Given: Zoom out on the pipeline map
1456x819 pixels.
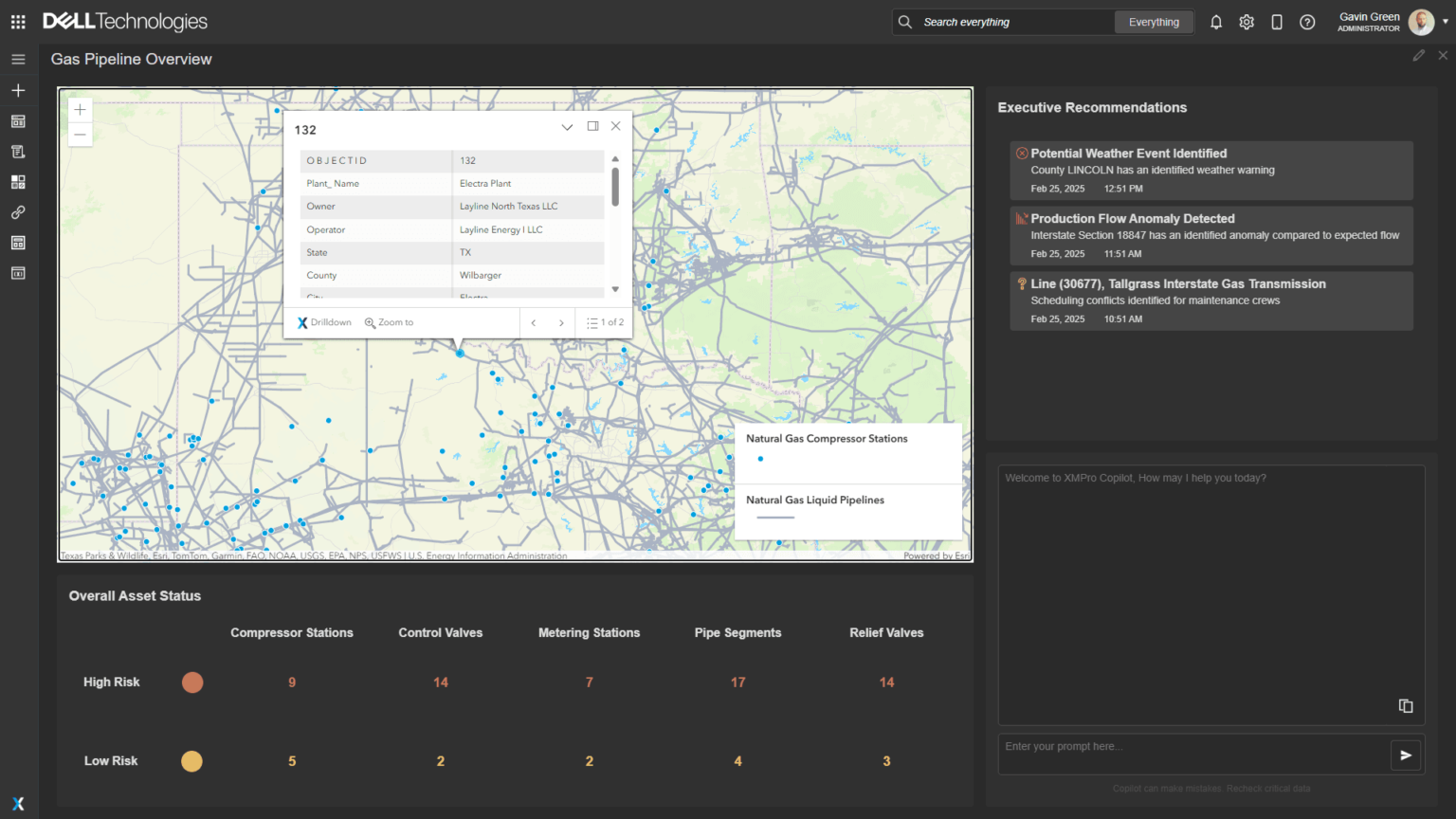Looking at the screenshot, I should pos(81,135).
